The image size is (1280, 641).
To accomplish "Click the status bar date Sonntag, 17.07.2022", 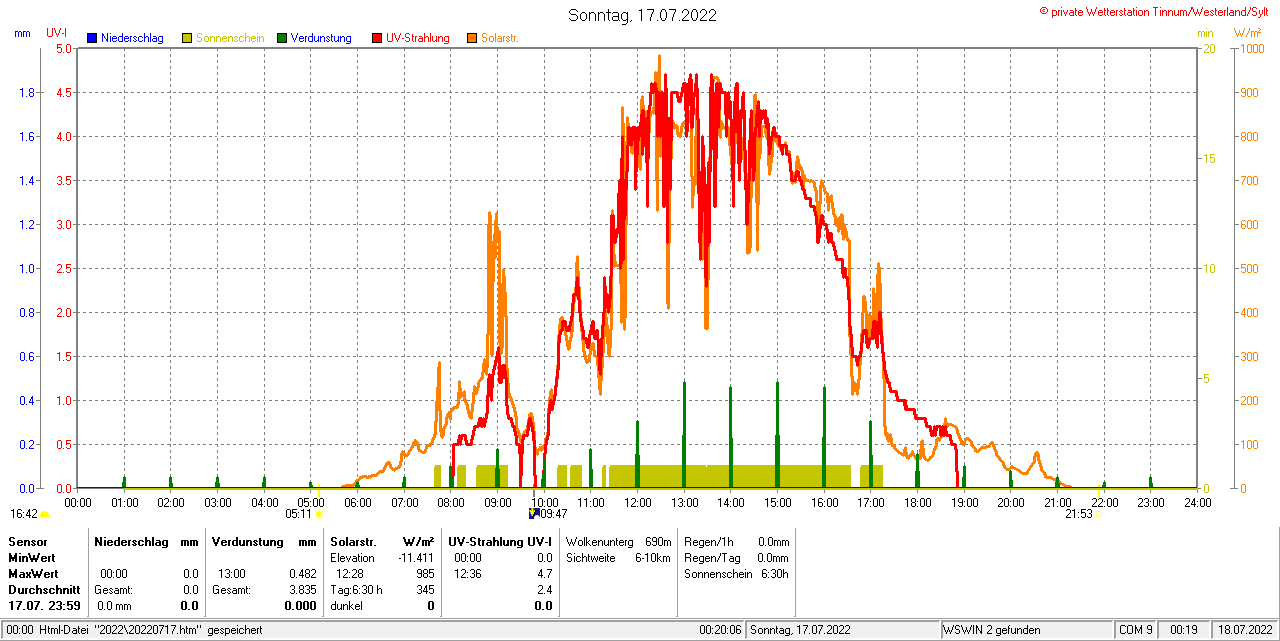I will click(x=801, y=630).
